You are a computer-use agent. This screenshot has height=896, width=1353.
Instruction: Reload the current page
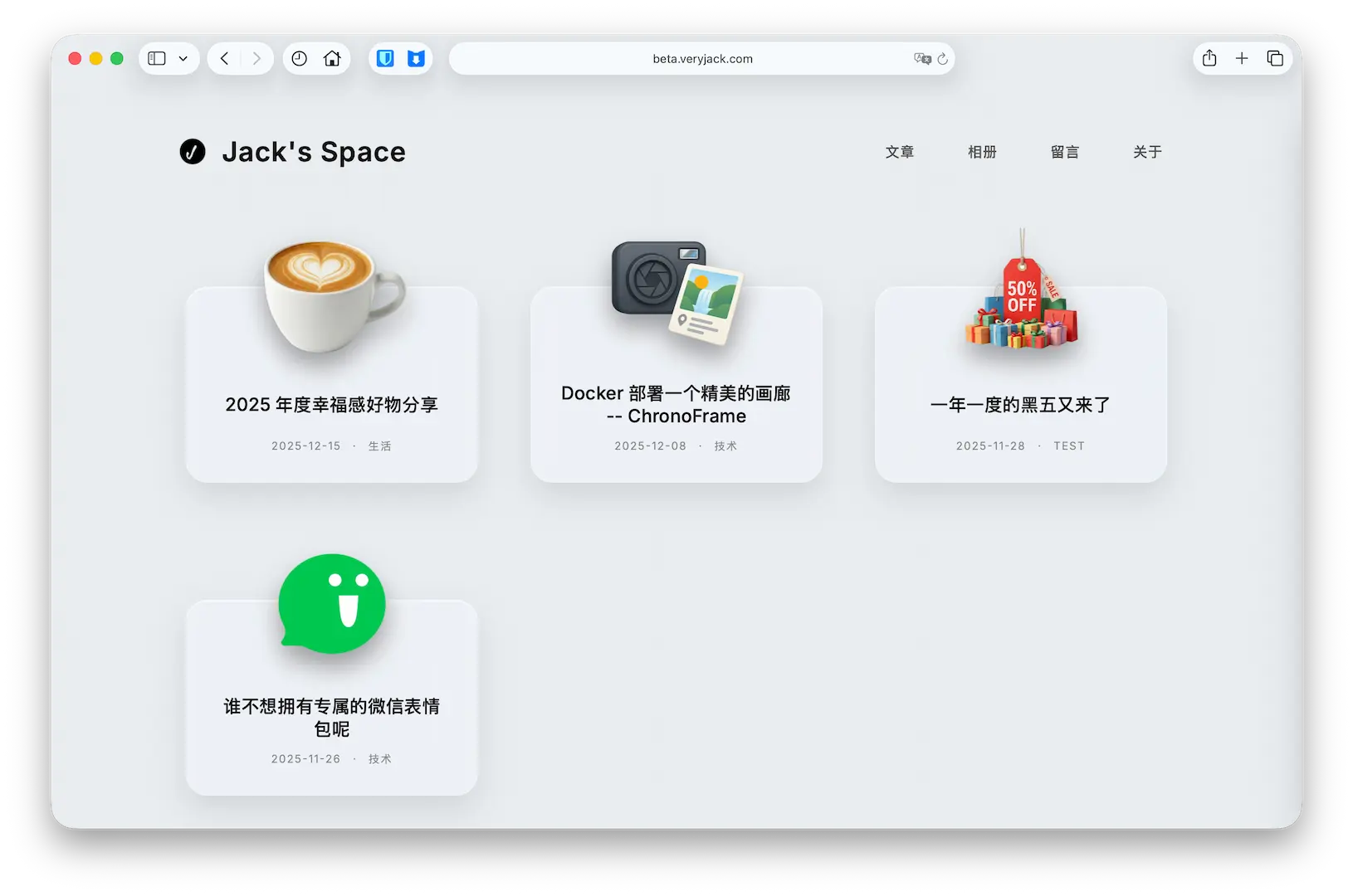(x=943, y=59)
